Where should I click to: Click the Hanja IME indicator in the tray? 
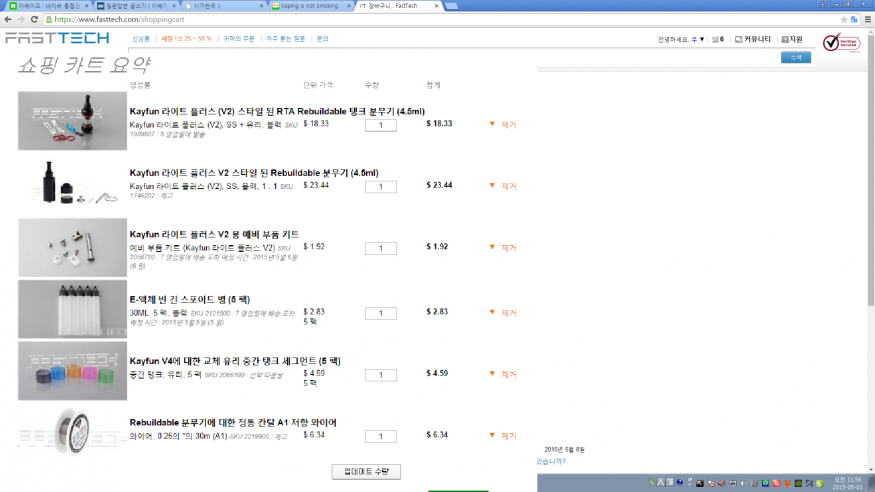pyautogui.click(x=670, y=482)
